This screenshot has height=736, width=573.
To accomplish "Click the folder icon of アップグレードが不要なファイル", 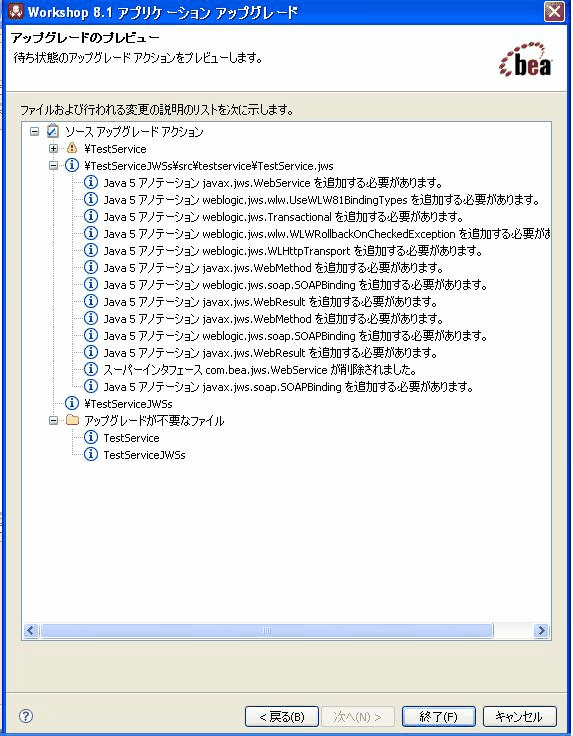I will (72, 420).
